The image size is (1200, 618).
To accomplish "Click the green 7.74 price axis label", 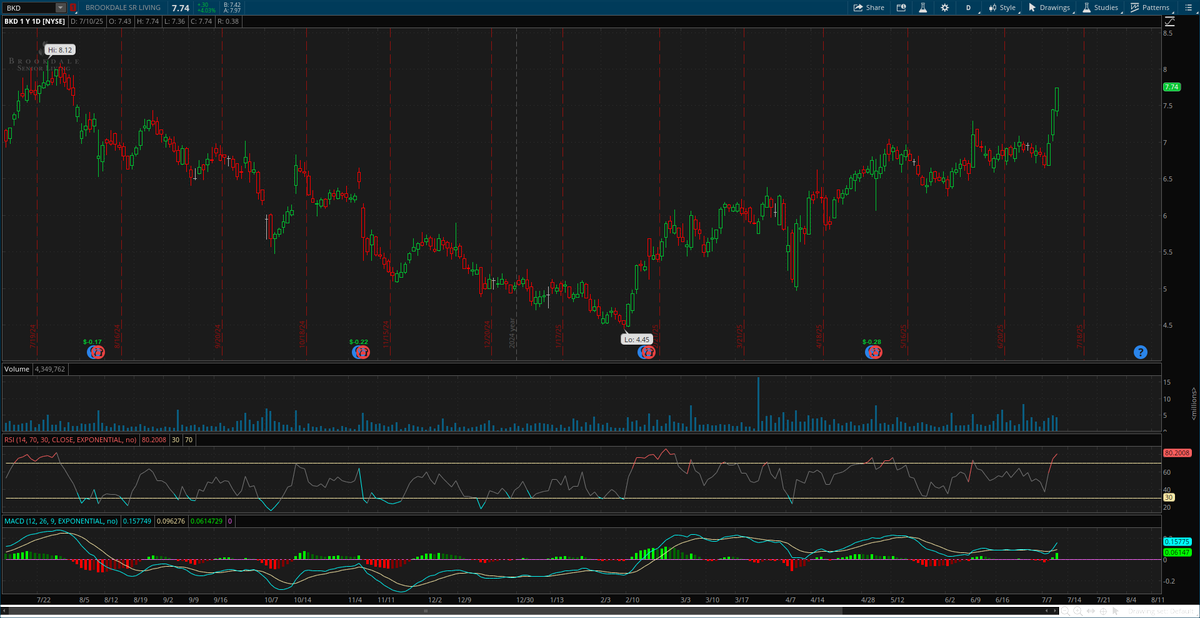I will tap(1172, 87).
